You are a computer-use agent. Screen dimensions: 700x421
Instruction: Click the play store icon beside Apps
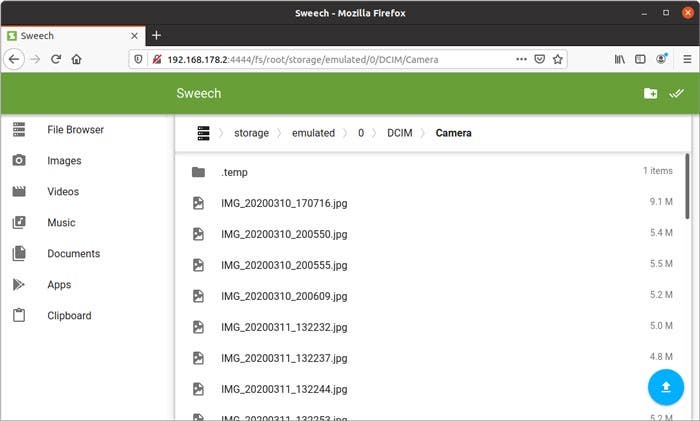[x=19, y=284]
